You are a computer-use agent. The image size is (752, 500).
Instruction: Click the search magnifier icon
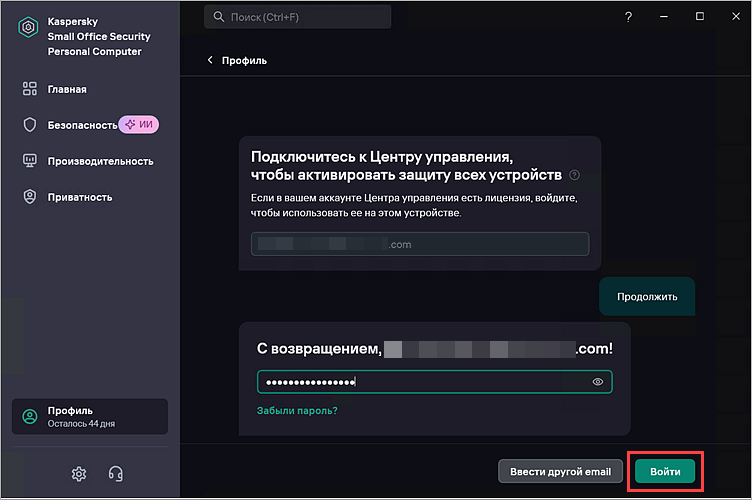point(219,17)
